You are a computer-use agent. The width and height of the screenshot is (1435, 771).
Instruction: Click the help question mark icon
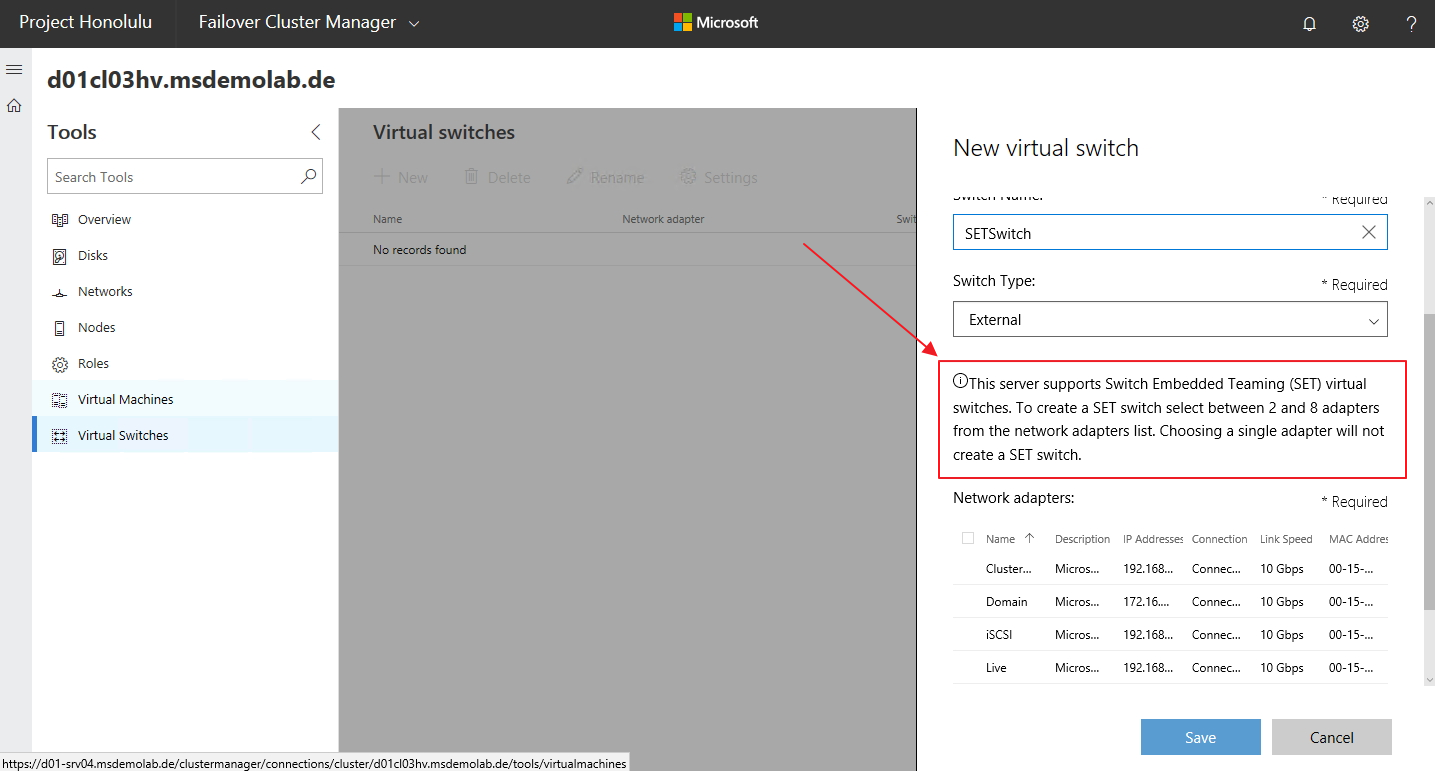click(x=1411, y=24)
